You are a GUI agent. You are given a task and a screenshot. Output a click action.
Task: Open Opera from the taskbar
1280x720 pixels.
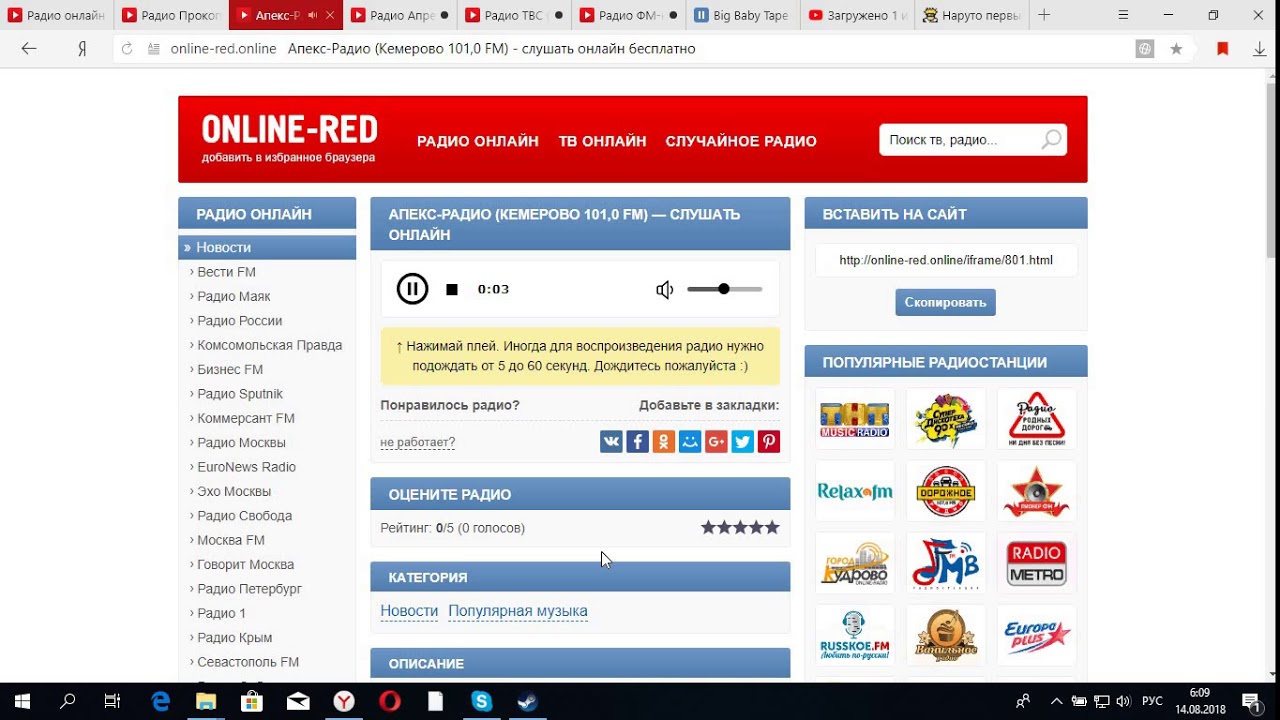click(x=390, y=701)
